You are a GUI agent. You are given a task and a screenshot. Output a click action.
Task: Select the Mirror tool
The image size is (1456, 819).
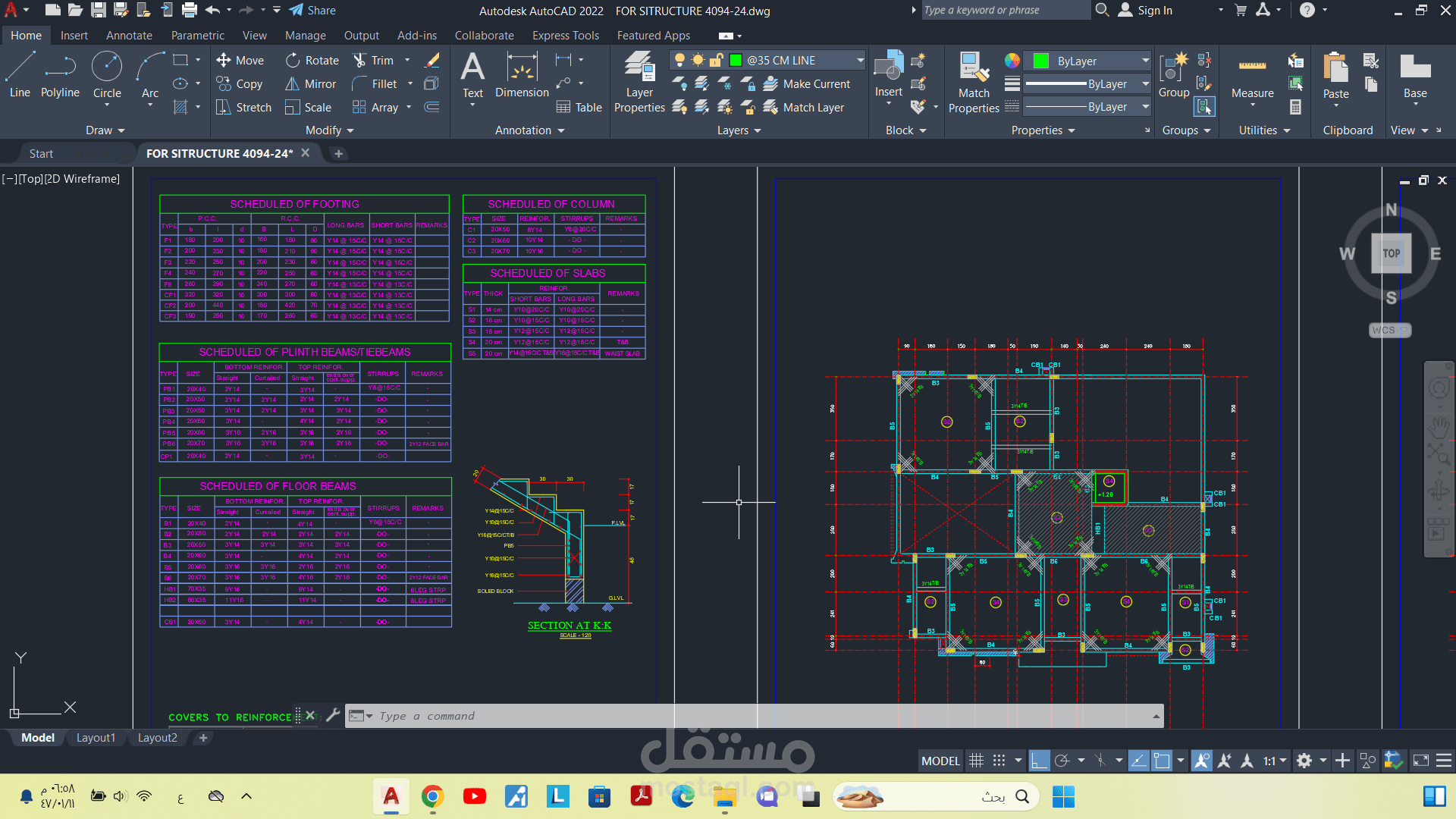click(310, 84)
